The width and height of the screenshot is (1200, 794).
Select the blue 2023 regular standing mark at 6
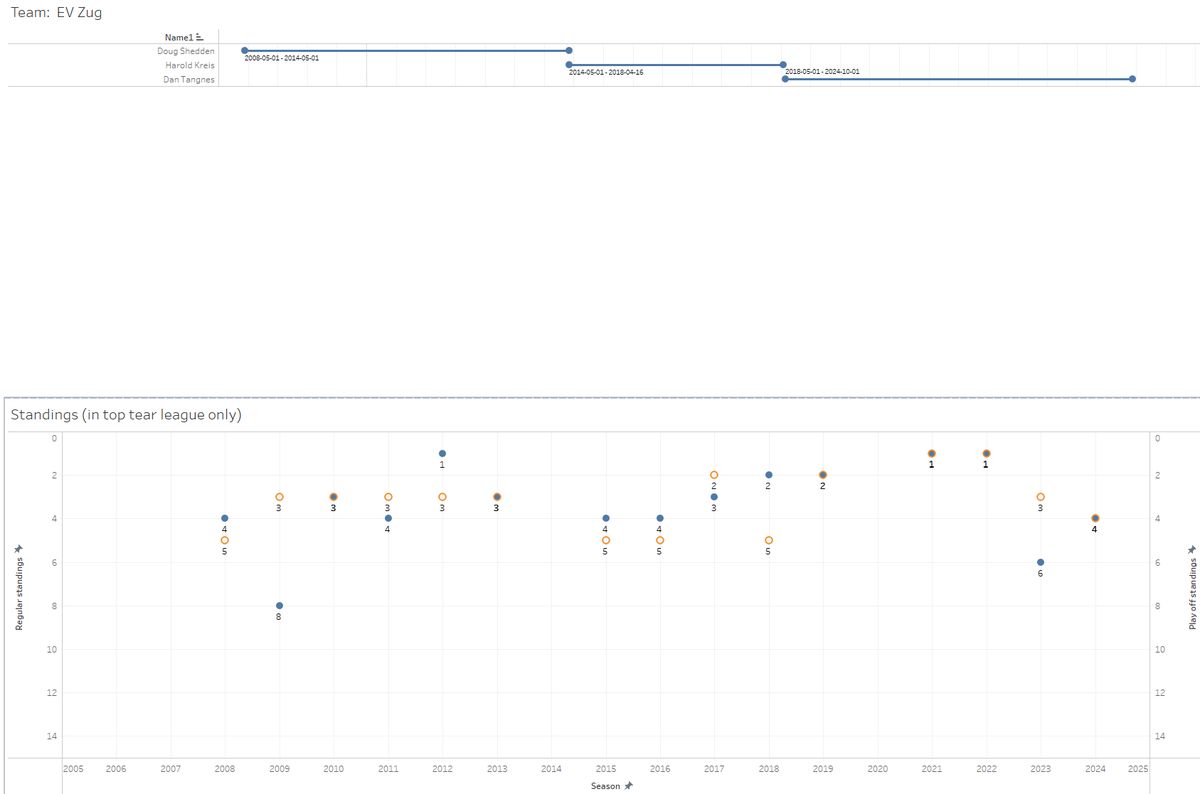click(1041, 562)
